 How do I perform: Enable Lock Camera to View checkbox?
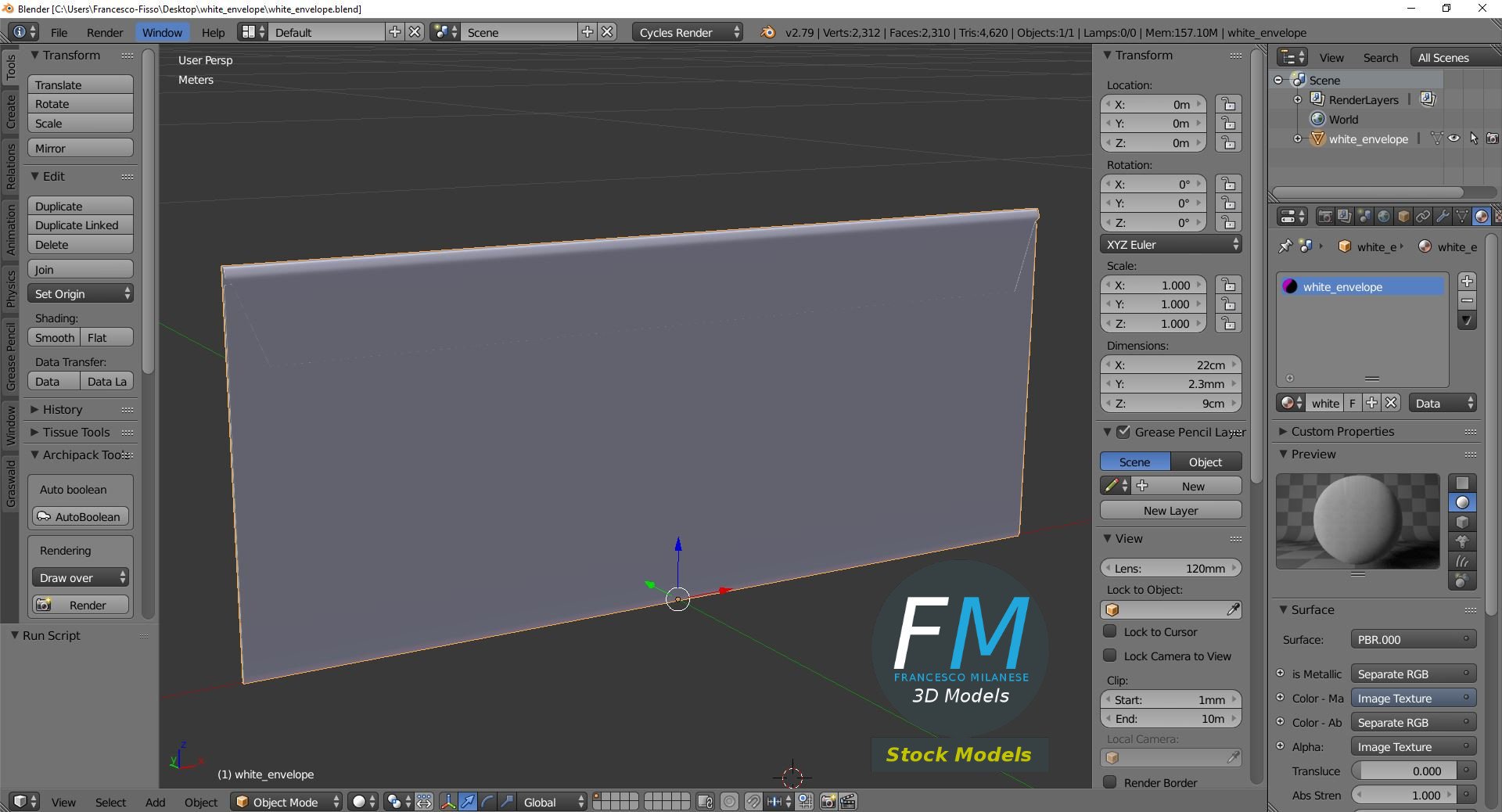pyautogui.click(x=1109, y=656)
